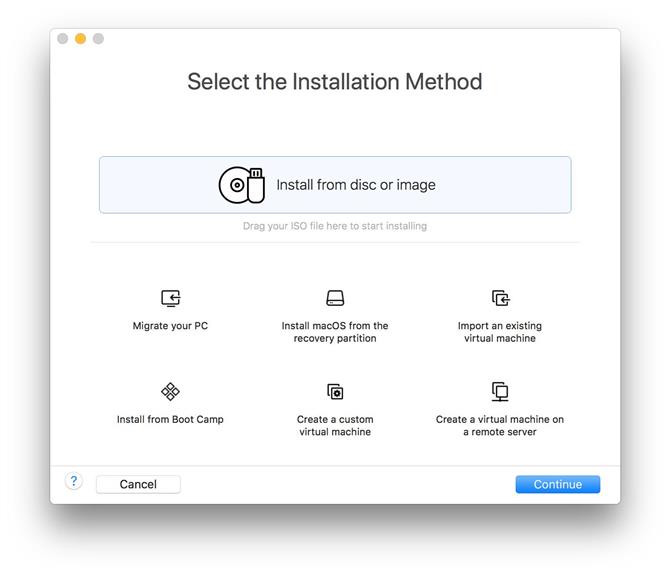Select the Import existing virtual machine icon
Viewport: 670px width, 575px height.
(x=500, y=298)
